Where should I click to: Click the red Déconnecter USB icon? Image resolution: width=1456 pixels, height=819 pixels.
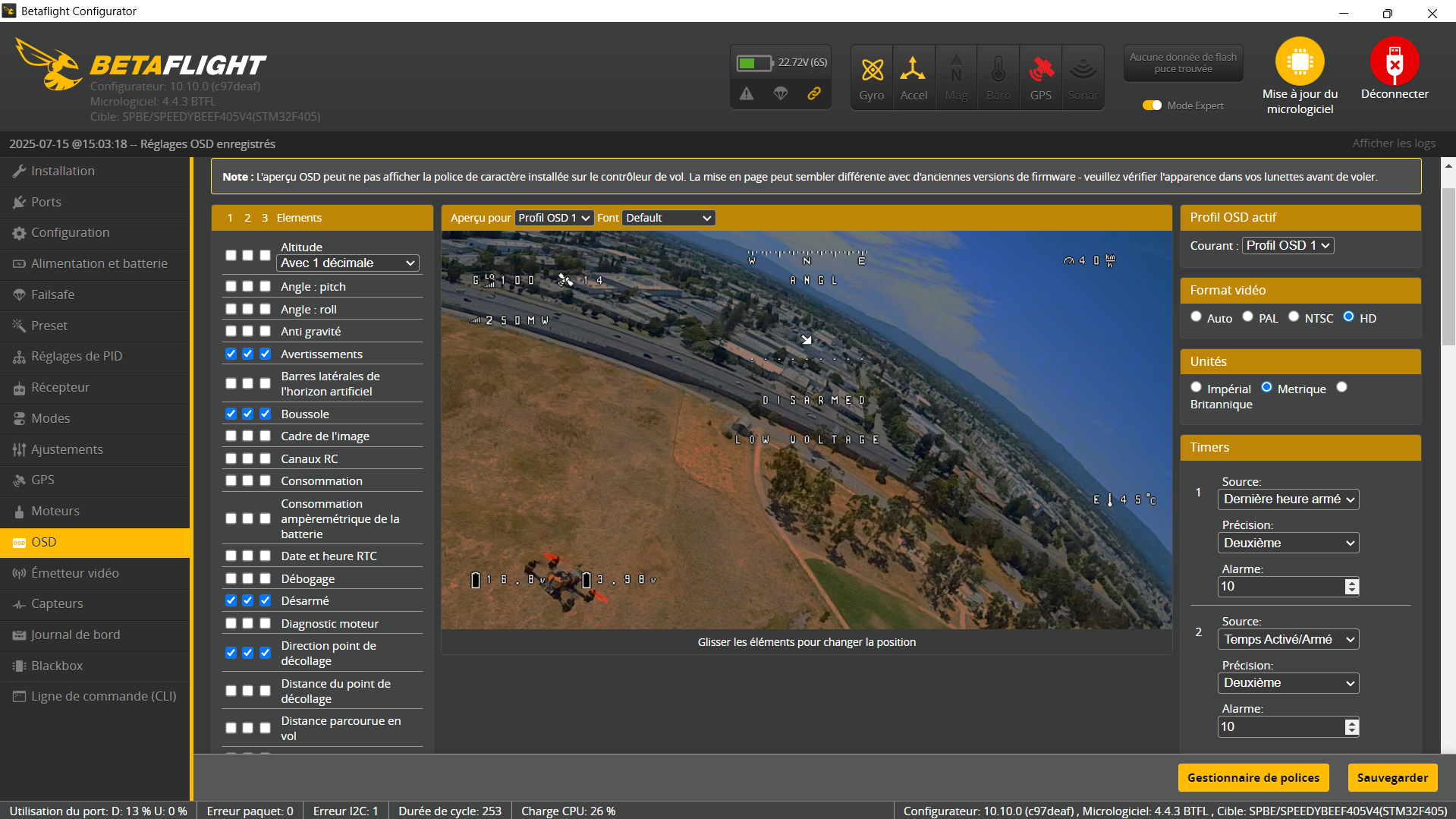(x=1394, y=61)
